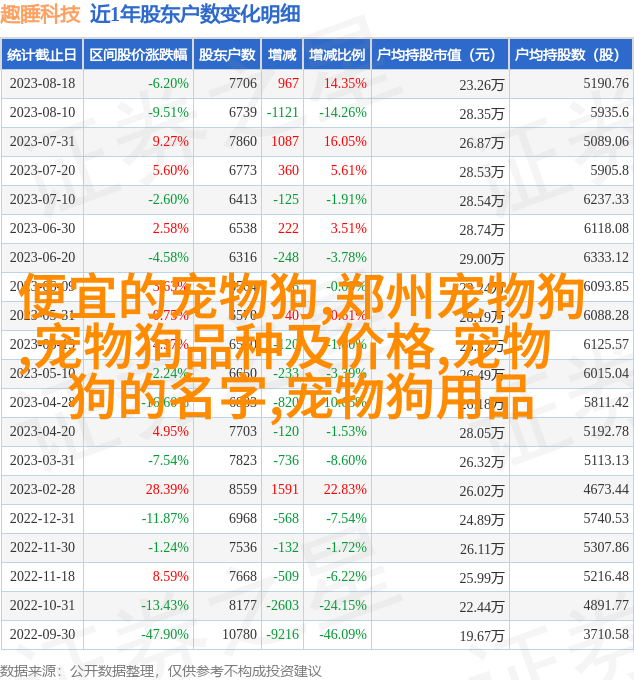Click shareholder count 6316
This screenshot has height=680, width=634.
pos(243,258)
